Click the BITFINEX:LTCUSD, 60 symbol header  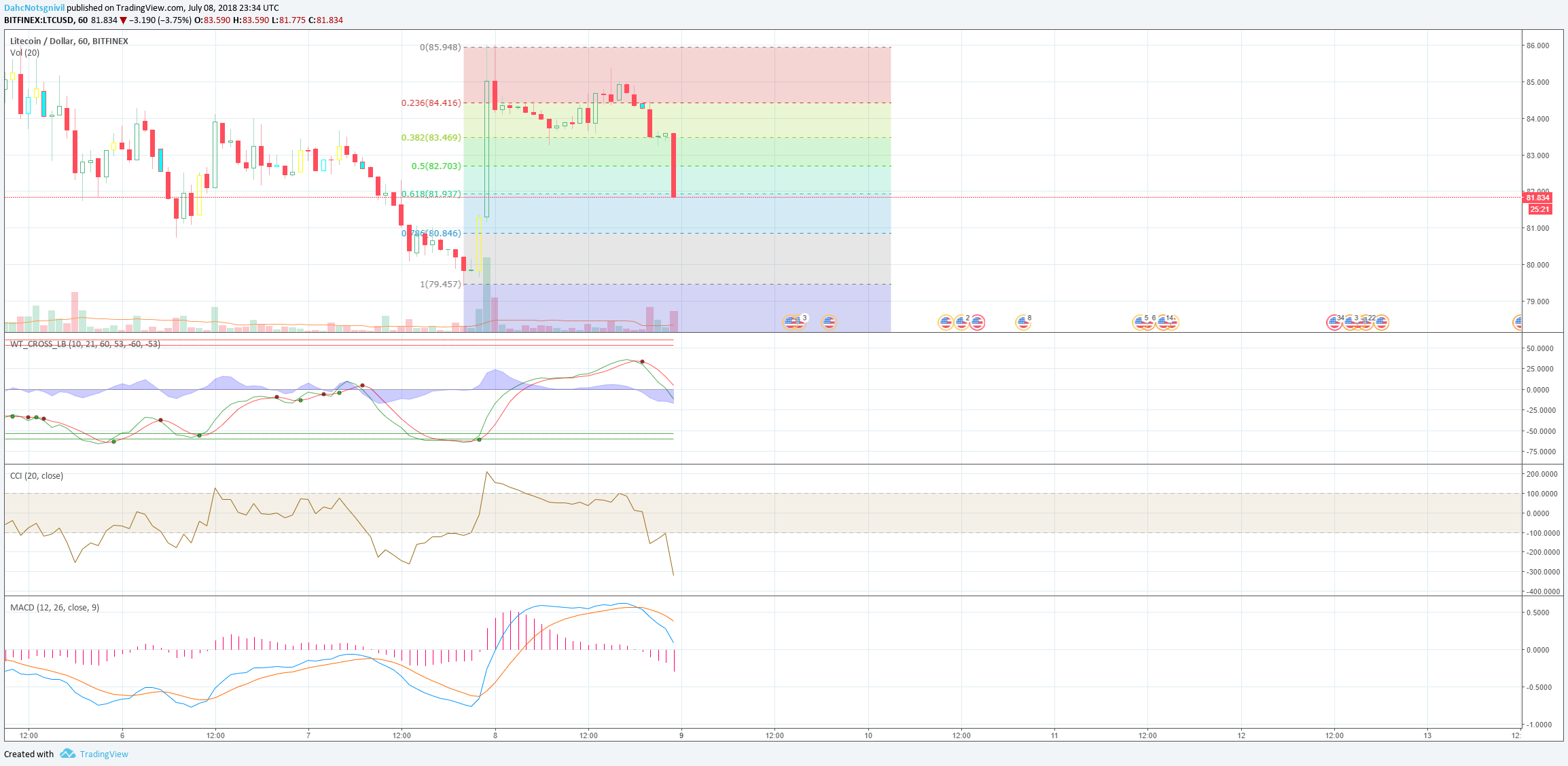coord(46,20)
